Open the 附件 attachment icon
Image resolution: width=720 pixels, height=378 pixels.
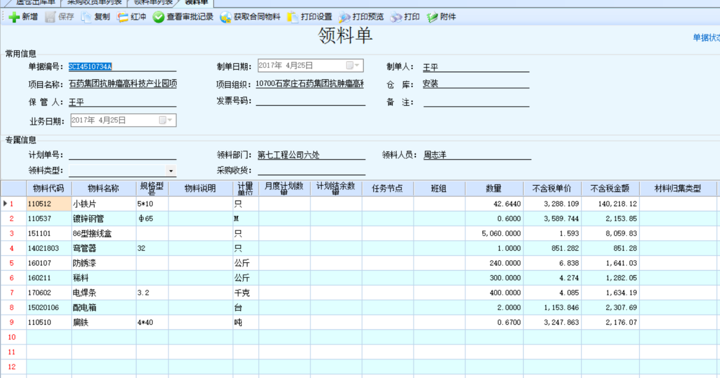point(432,17)
